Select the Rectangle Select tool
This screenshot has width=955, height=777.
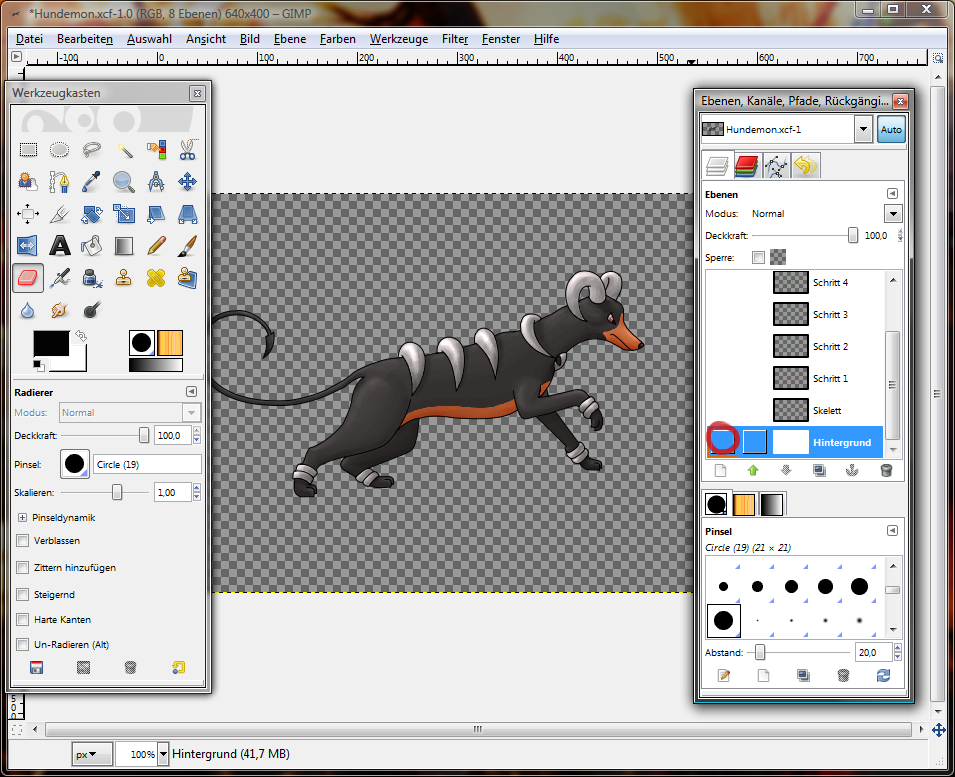tap(28, 149)
